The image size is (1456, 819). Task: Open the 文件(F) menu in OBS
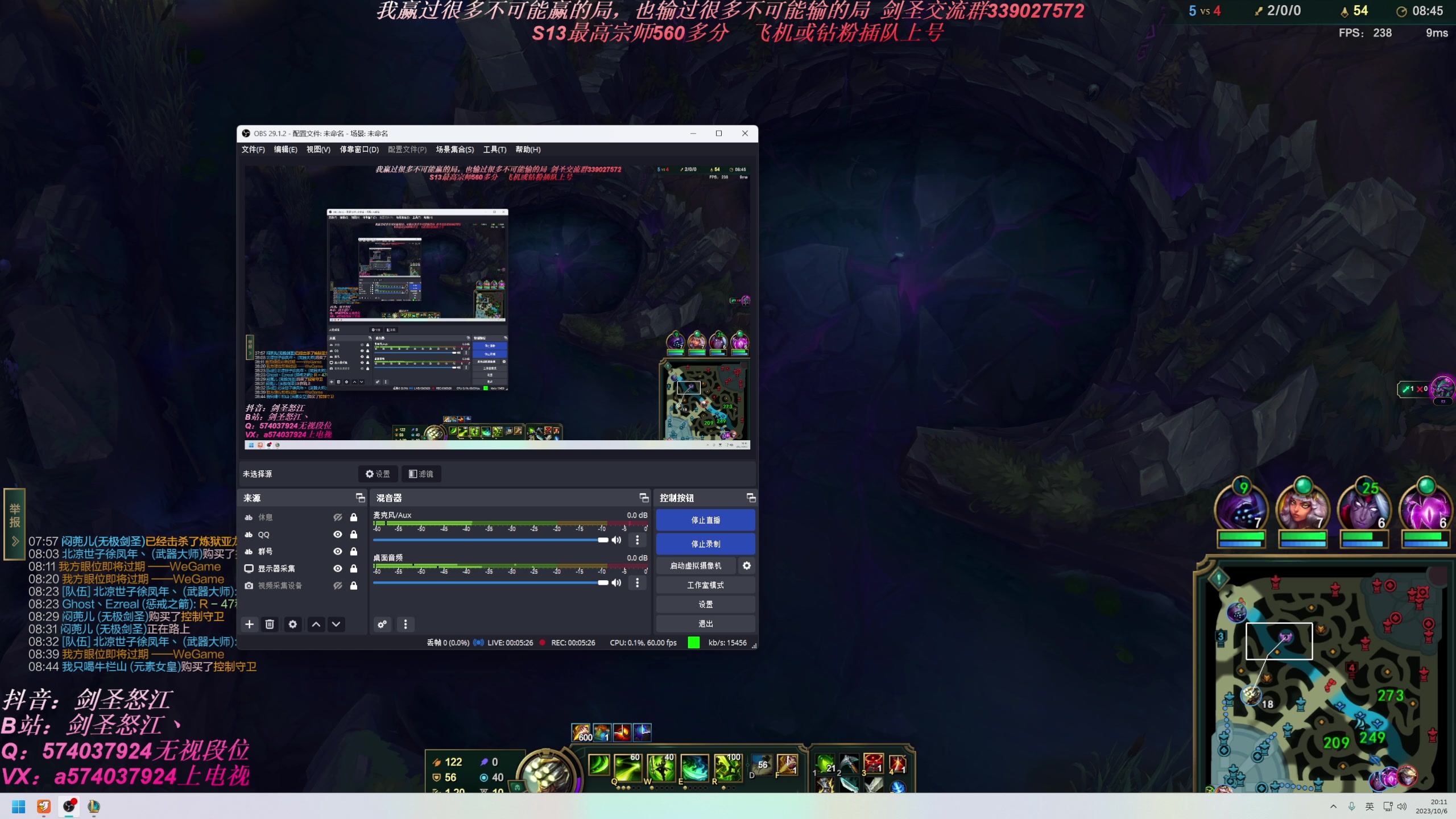point(253,150)
